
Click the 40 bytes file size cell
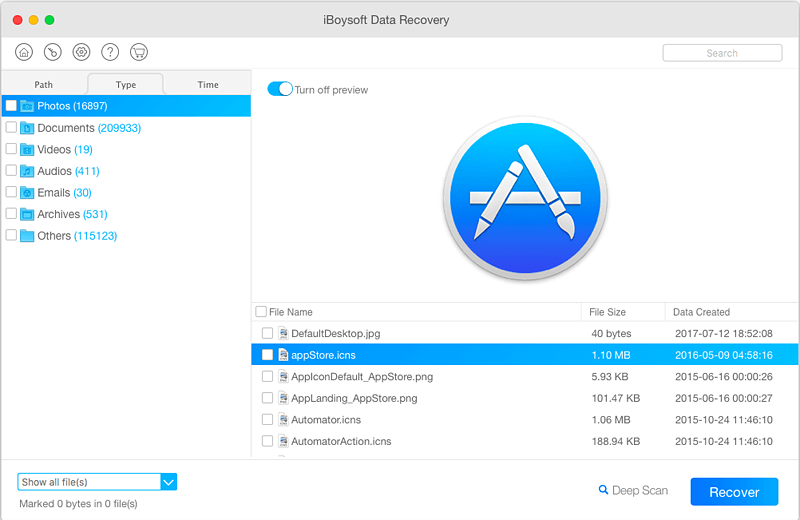(611, 334)
